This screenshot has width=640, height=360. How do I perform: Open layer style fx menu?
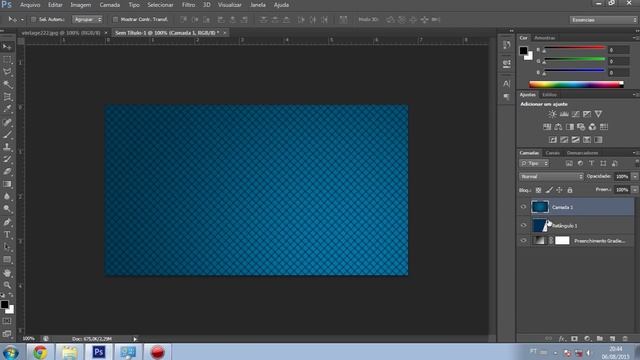pos(562,339)
